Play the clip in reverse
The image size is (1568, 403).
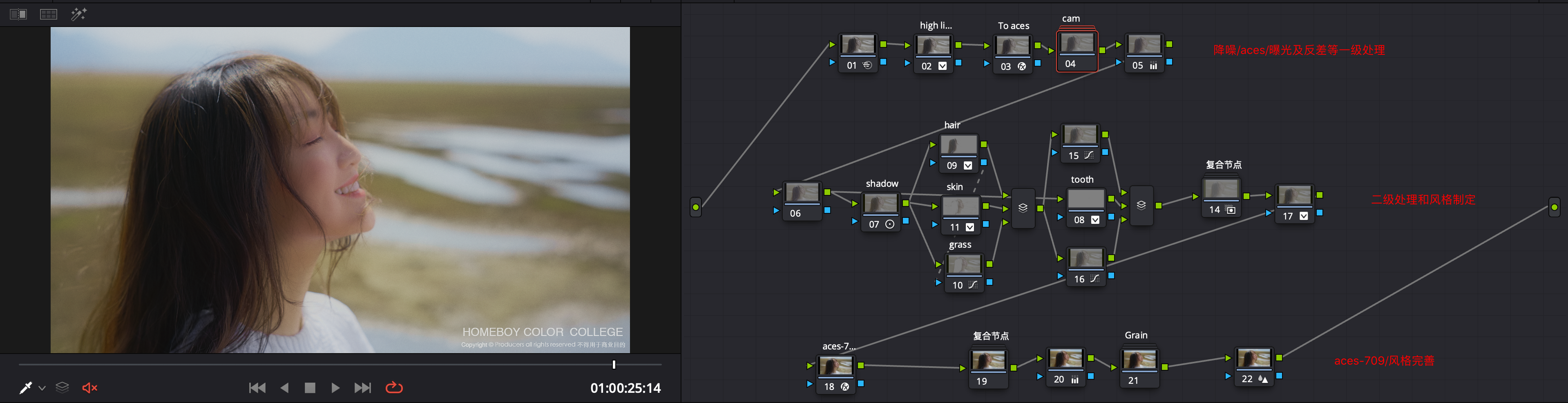coord(284,388)
